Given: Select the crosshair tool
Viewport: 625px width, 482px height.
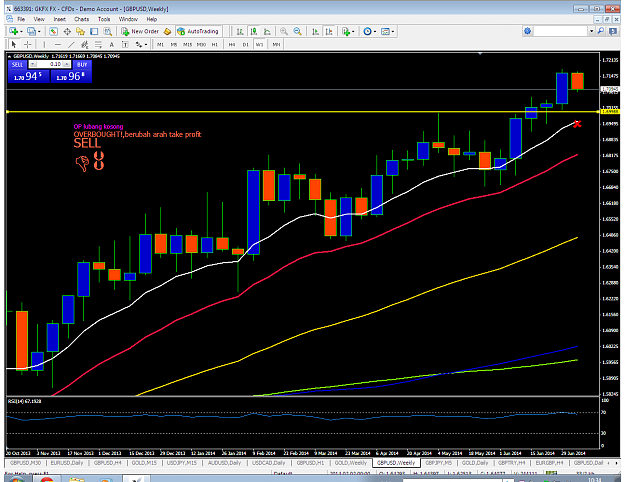Looking at the screenshot, I should pos(27,44).
